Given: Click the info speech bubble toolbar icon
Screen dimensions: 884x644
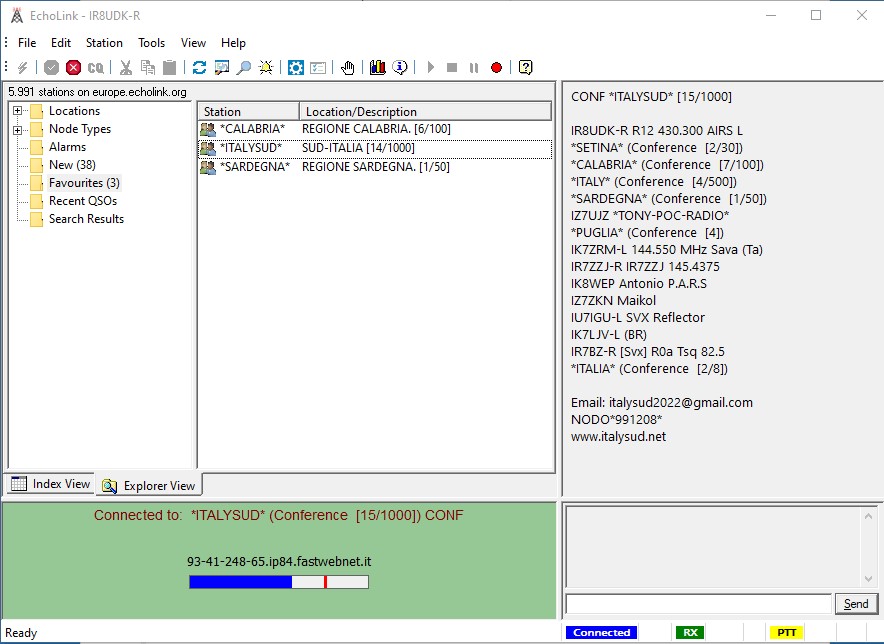Looking at the screenshot, I should click(400, 68).
